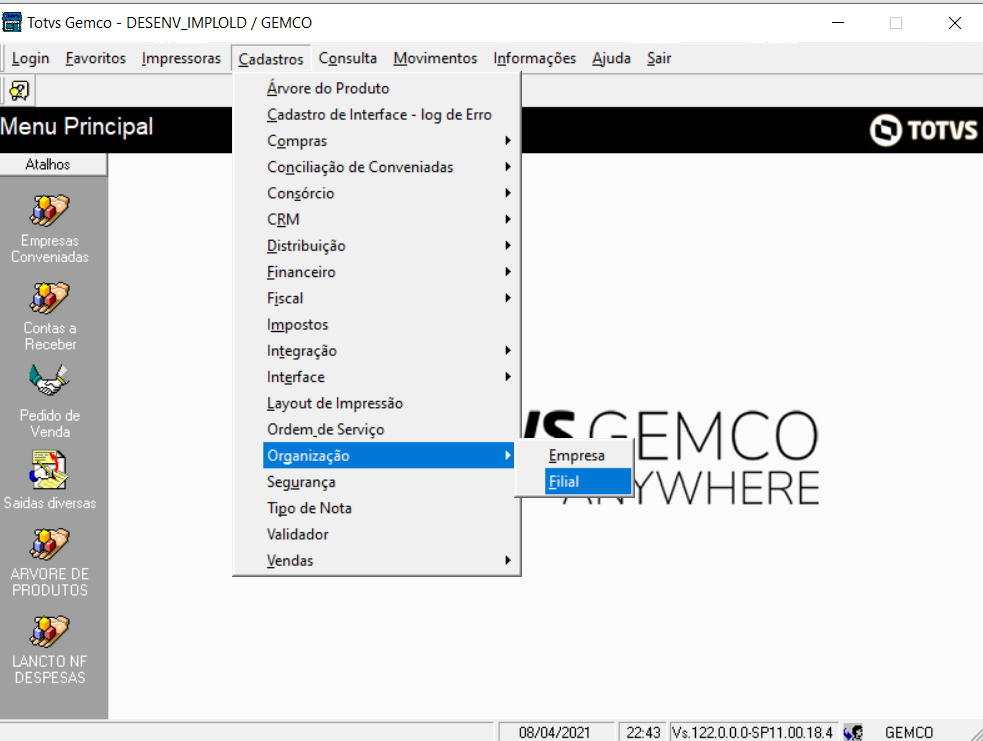The width and height of the screenshot is (983, 741).
Task: Expand the CRM submenu
Action: [389, 220]
